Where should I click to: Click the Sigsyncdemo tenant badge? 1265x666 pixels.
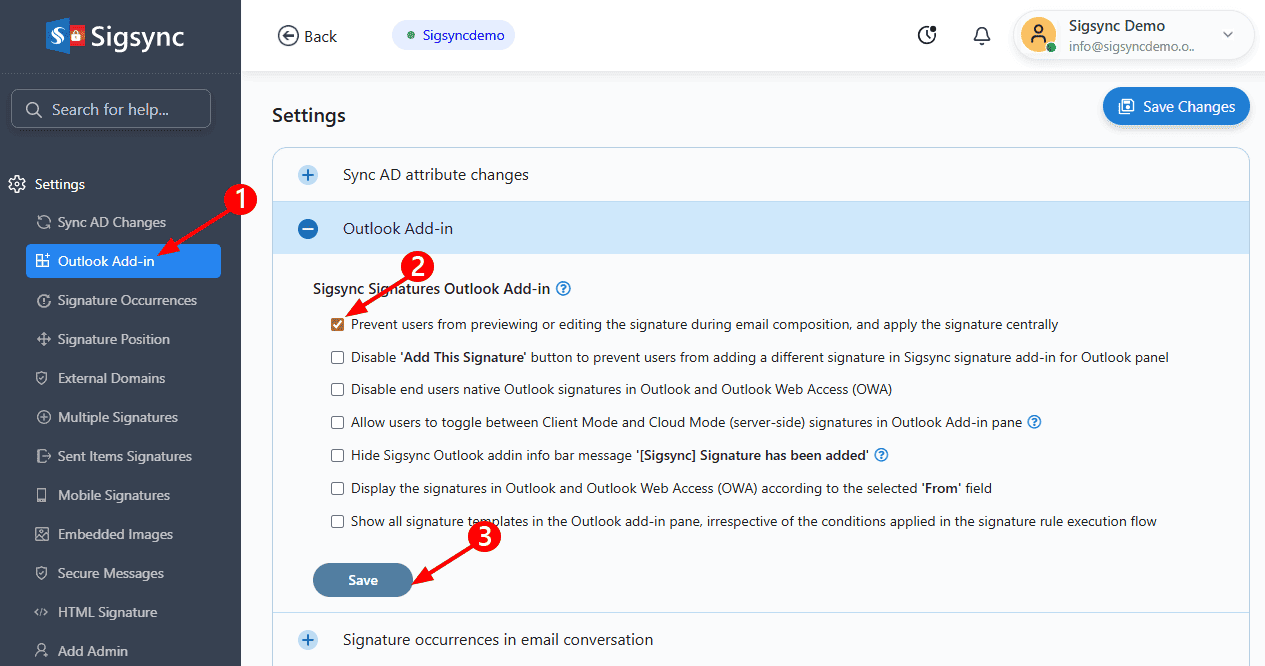[454, 36]
